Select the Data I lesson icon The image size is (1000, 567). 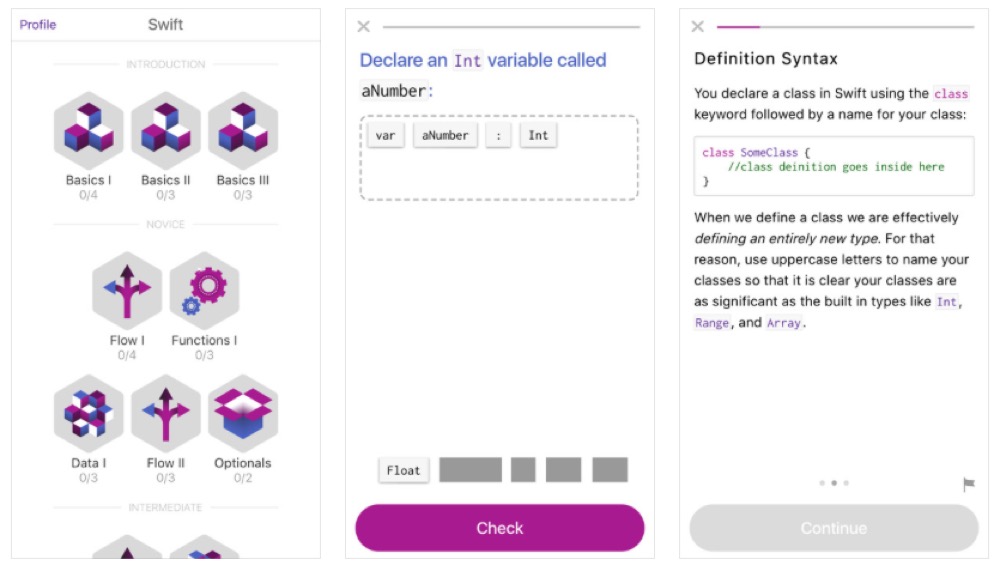pos(89,414)
